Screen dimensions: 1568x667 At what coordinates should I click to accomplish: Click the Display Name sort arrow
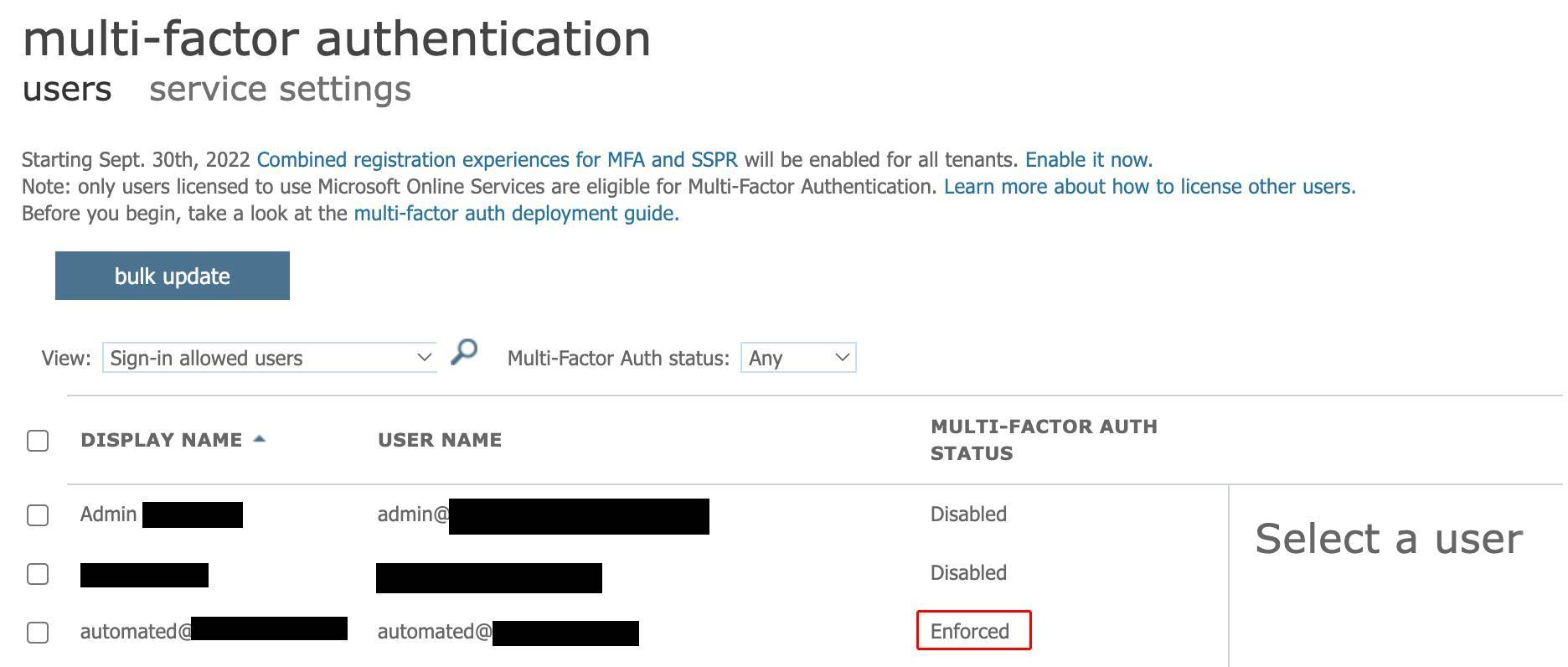pos(259,439)
